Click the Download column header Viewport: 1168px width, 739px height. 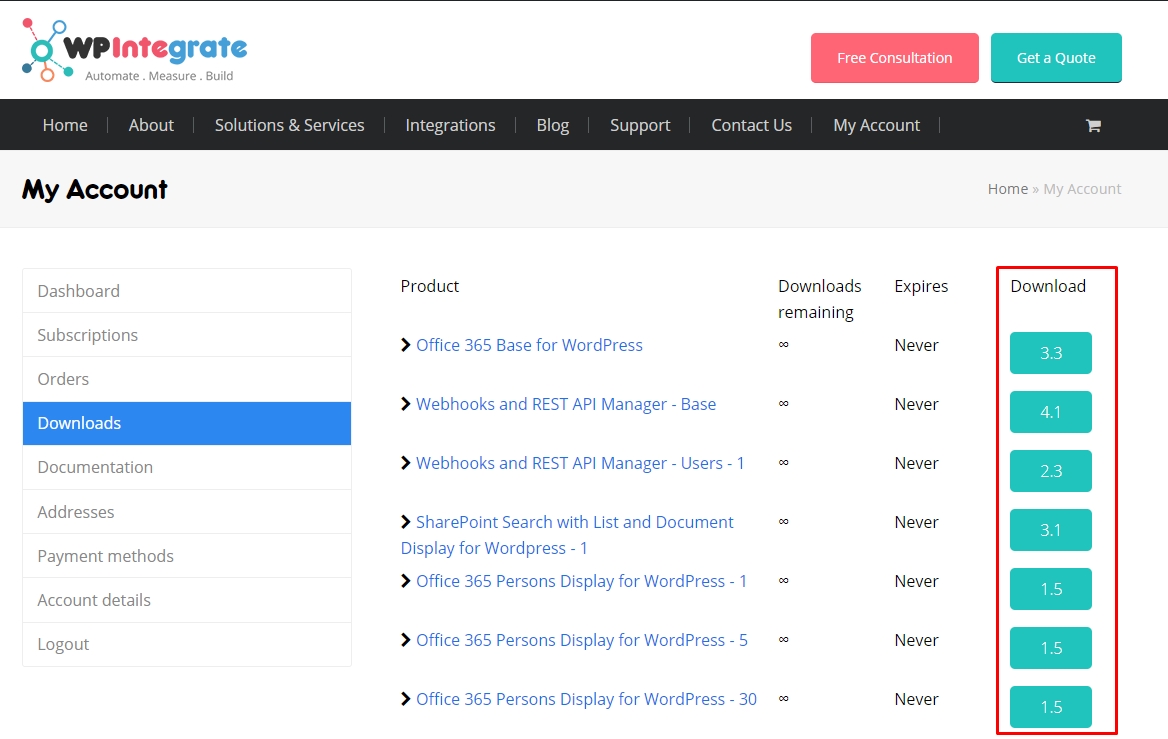(1047, 286)
